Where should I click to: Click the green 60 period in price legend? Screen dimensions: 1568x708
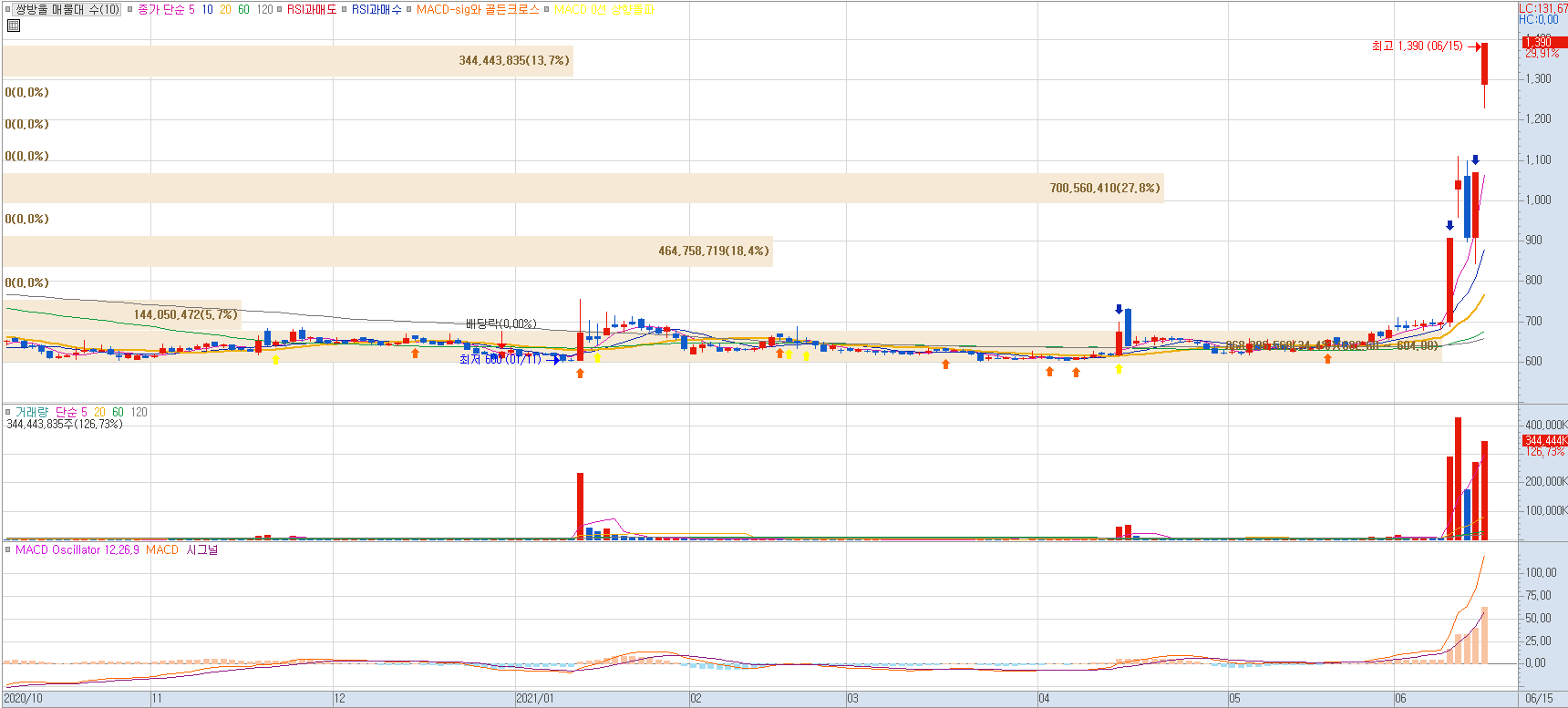coord(243,9)
